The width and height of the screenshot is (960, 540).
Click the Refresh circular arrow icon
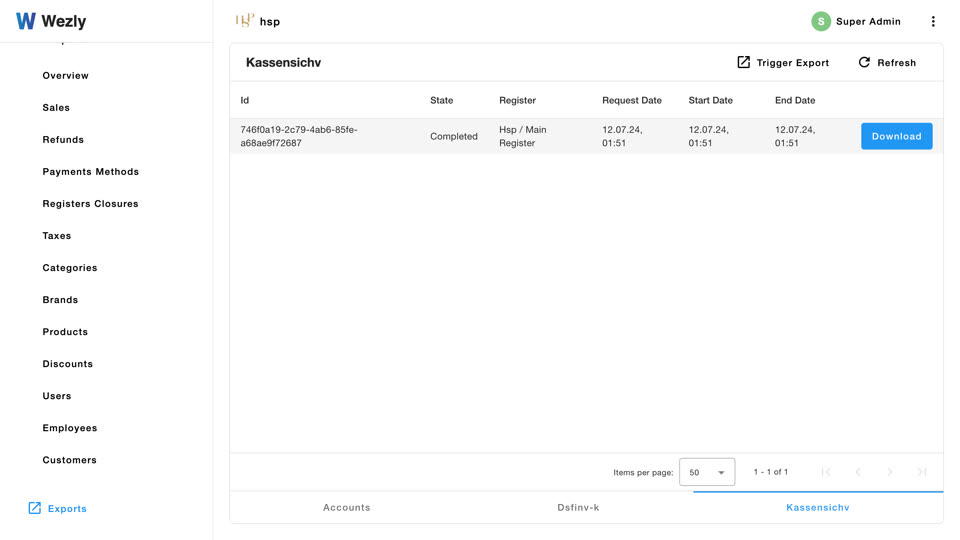tap(864, 62)
